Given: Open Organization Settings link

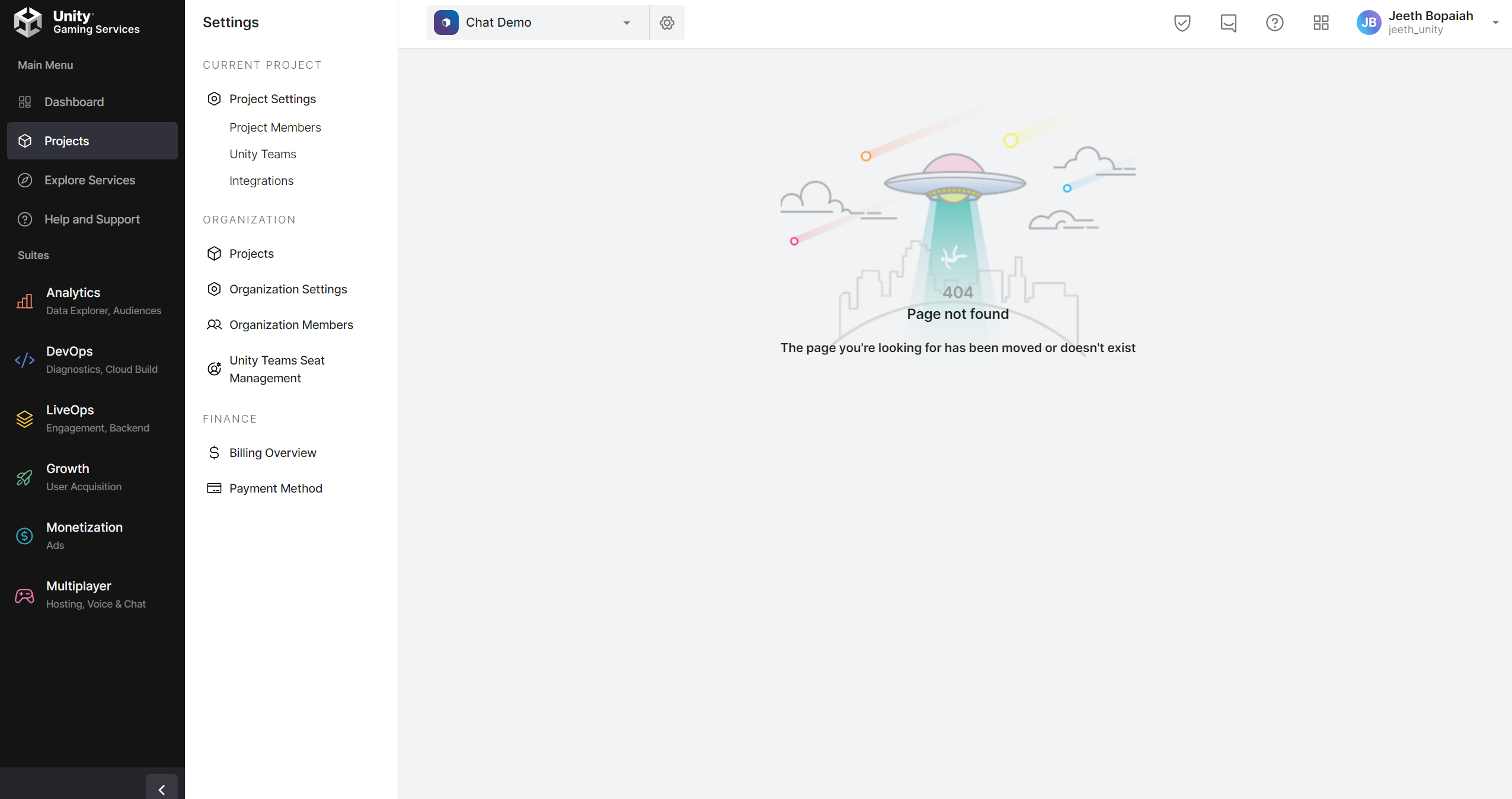Looking at the screenshot, I should (288, 289).
